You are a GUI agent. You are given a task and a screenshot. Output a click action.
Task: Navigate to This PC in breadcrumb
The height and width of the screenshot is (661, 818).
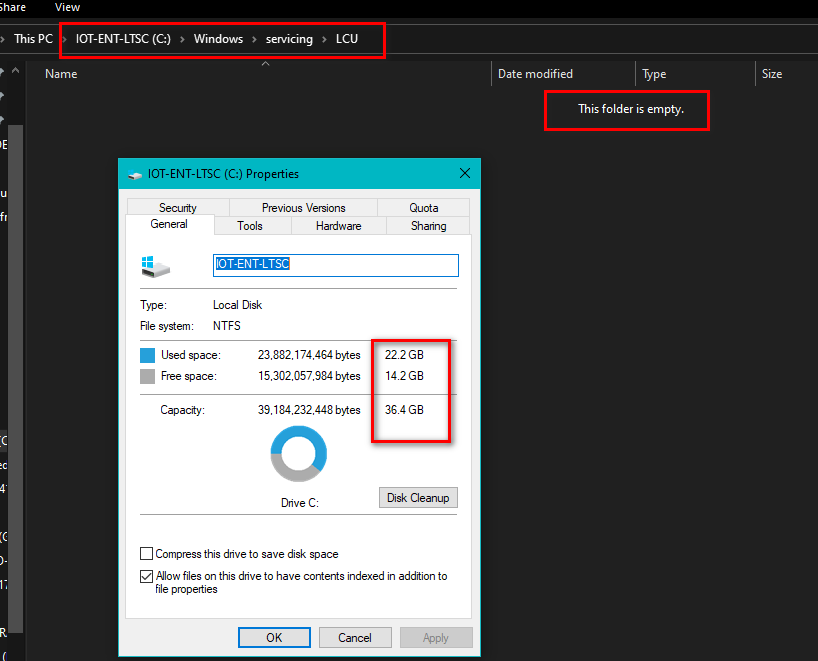pyautogui.click(x=33, y=39)
